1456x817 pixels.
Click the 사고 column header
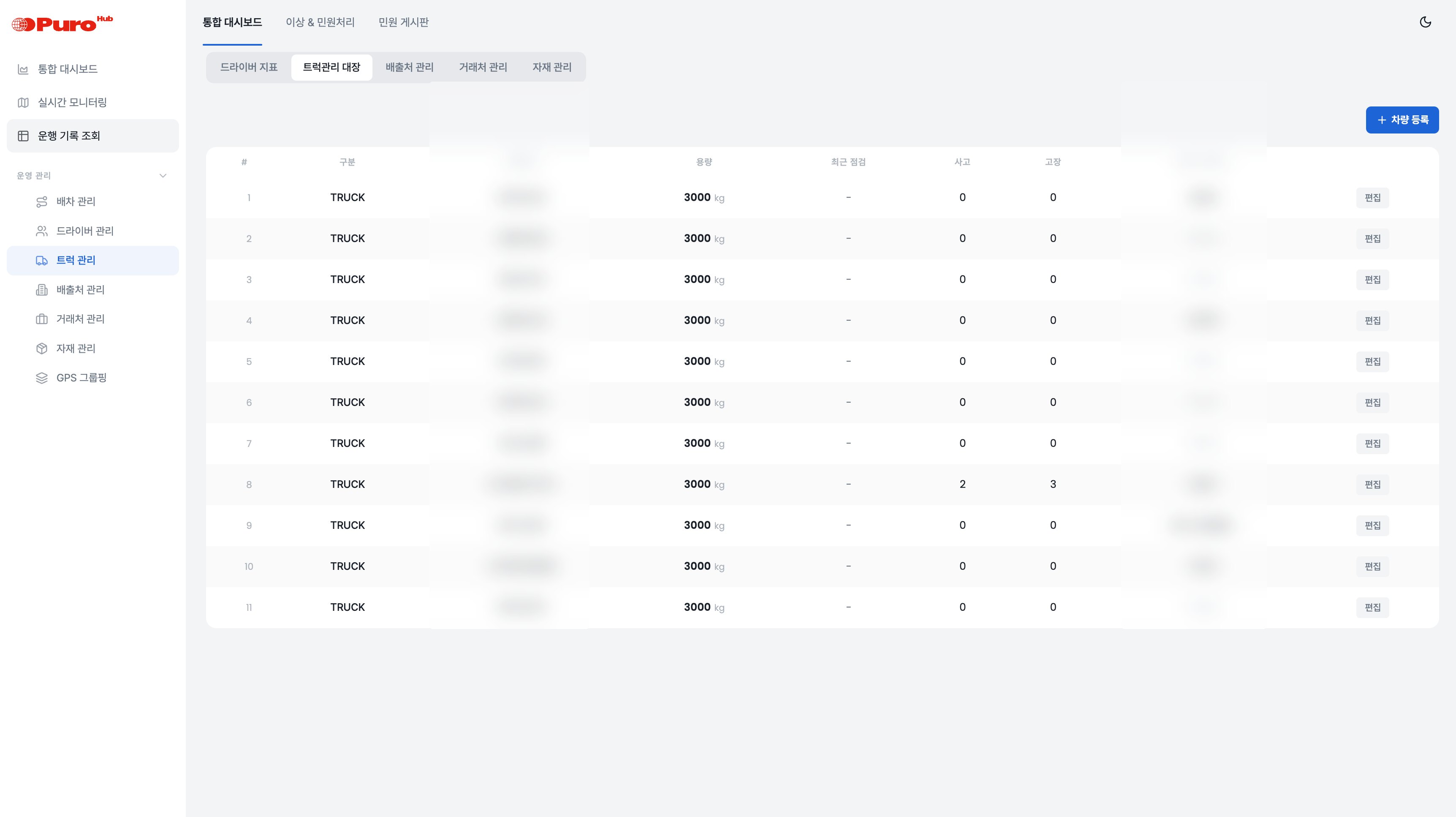pyautogui.click(x=962, y=162)
